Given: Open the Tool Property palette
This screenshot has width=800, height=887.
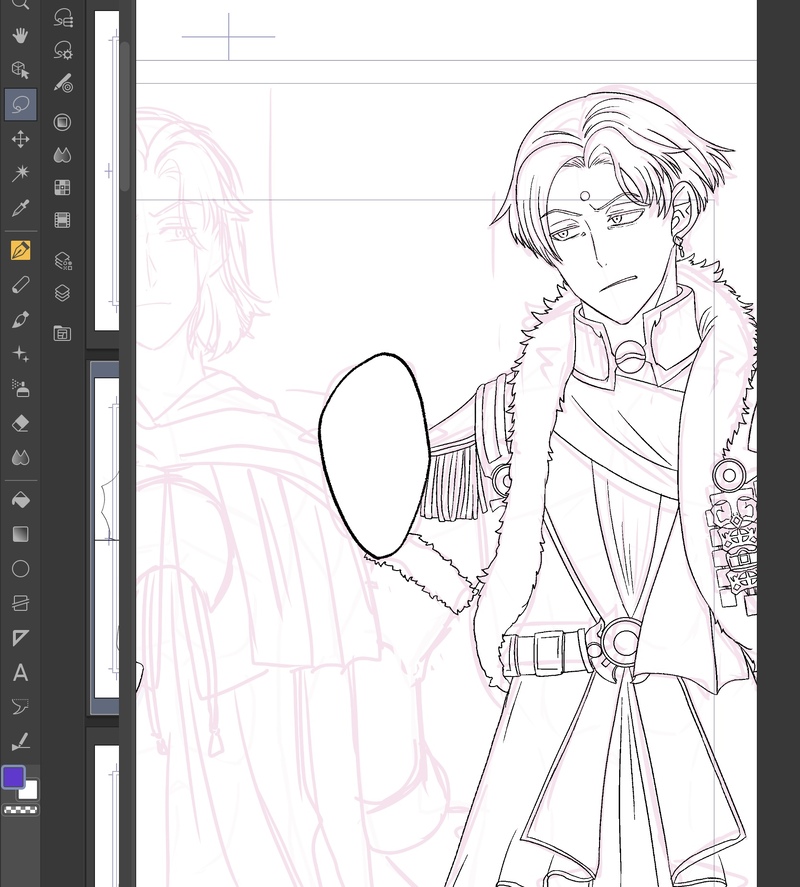Looking at the screenshot, I should point(63,50).
